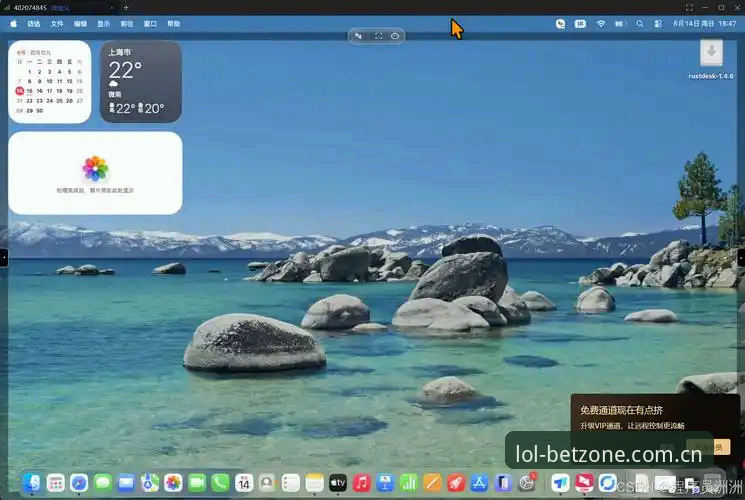The image size is (745, 500).
Task: Open System Settings with the red badge in the Dock
Action: [526, 483]
